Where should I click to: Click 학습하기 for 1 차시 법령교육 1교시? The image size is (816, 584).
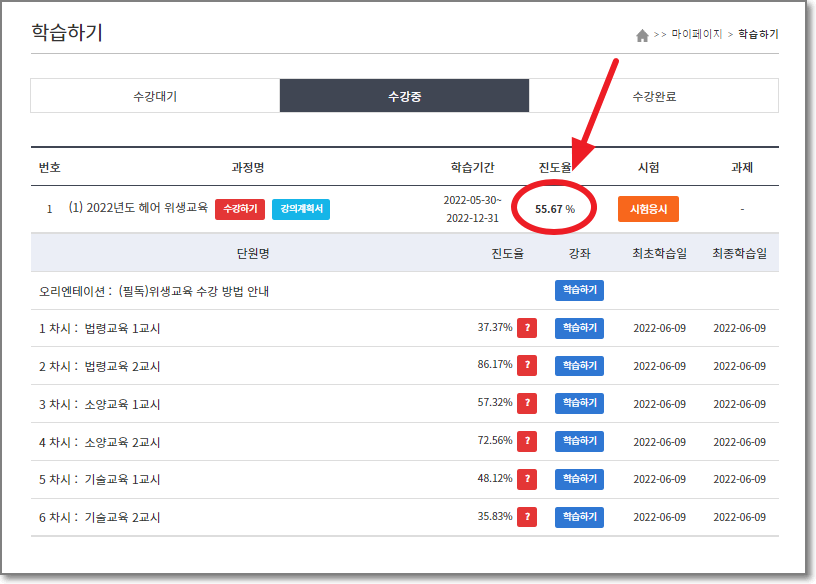point(579,328)
